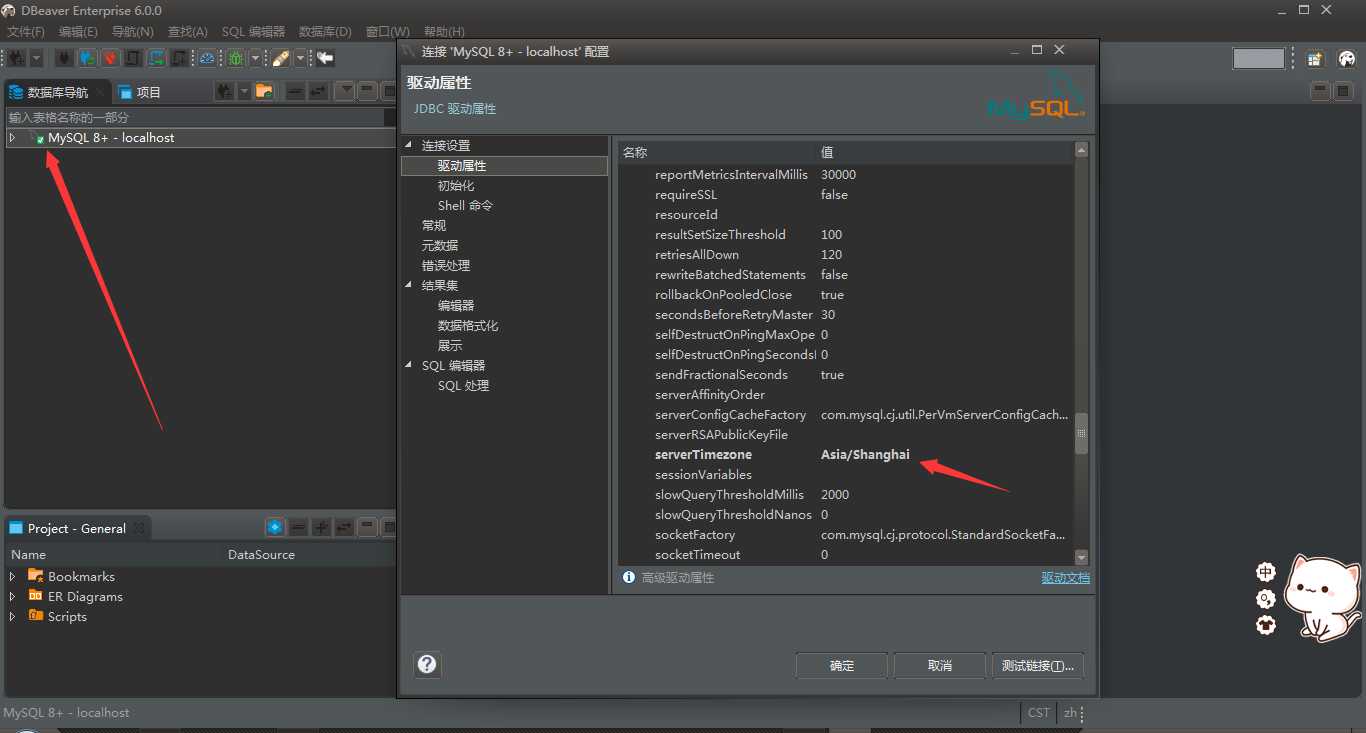Open dropdown beside new connection toolbar icon
The image size is (1366, 733).
36,58
